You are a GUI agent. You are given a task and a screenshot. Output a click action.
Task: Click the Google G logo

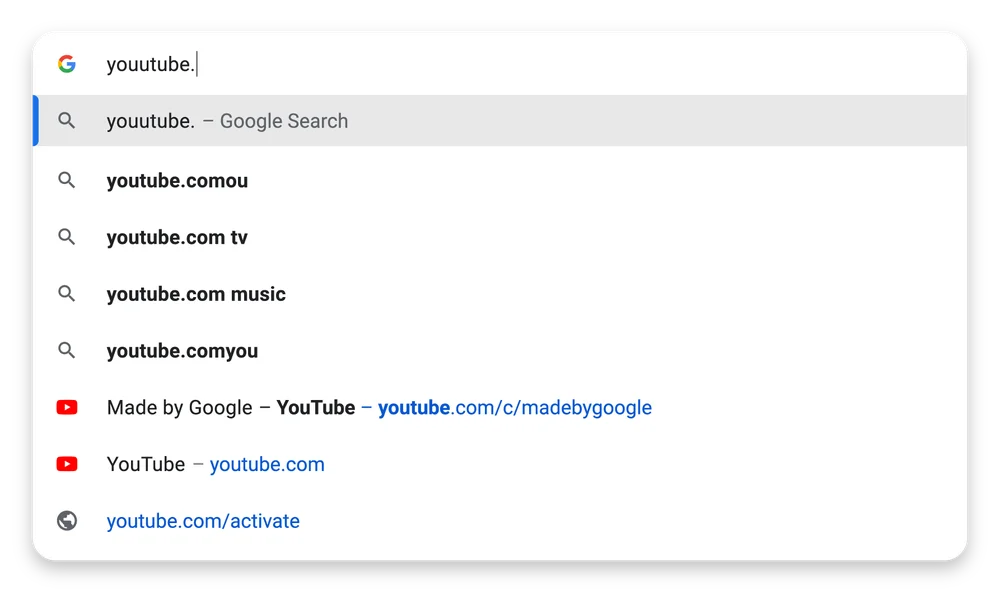point(67,64)
